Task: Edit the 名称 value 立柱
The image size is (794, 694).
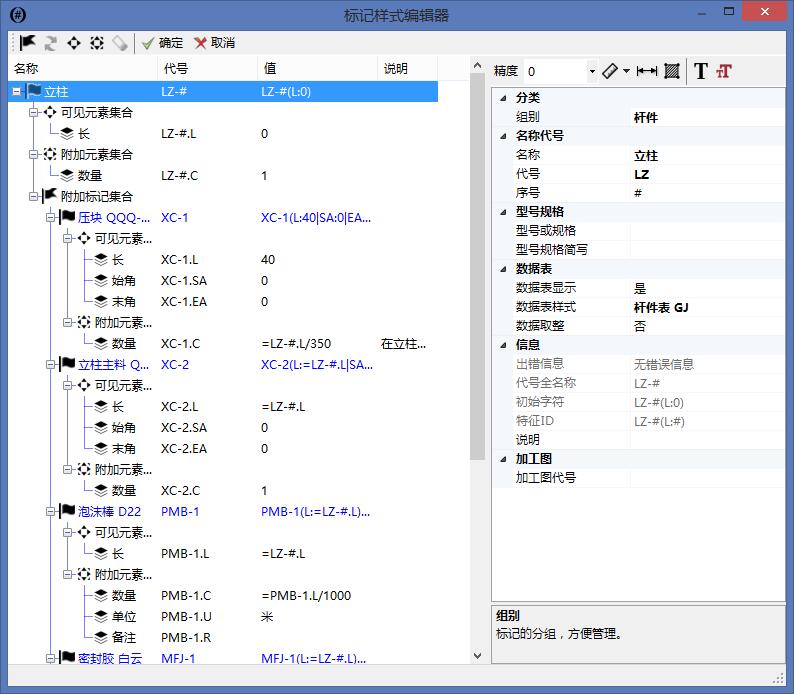Action: [707, 155]
